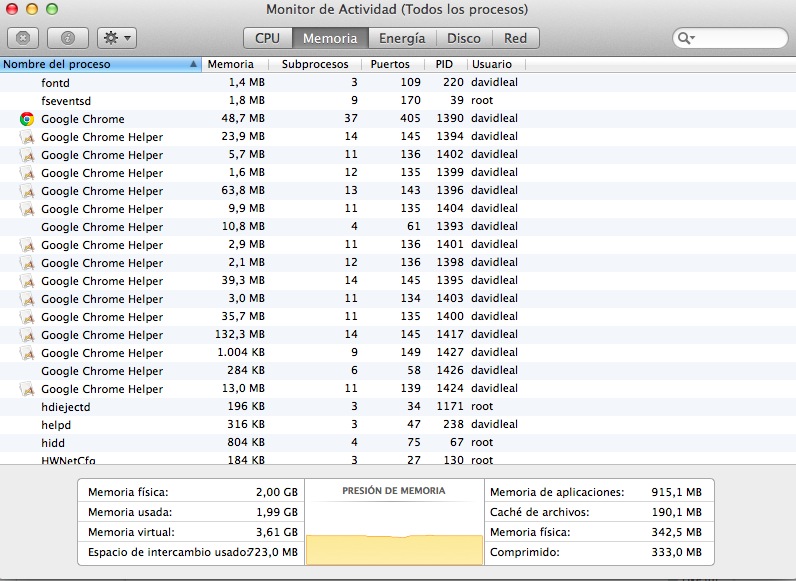
Task: Click the Caché de archivos label
Action: coord(540,512)
